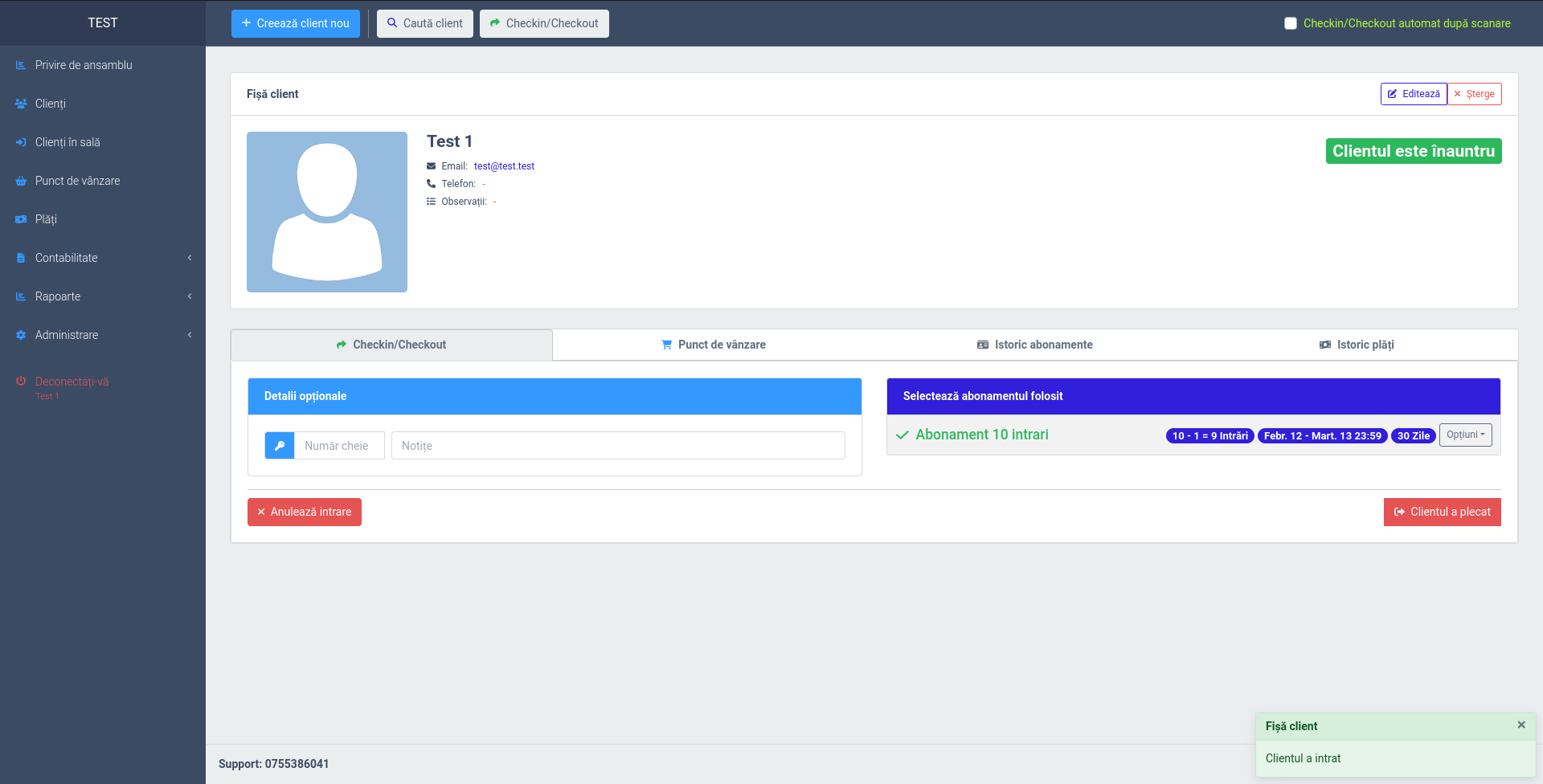
Task: Expand the Rapoarte sidebar menu
Action: pyautogui.click(x=102, y=296)
